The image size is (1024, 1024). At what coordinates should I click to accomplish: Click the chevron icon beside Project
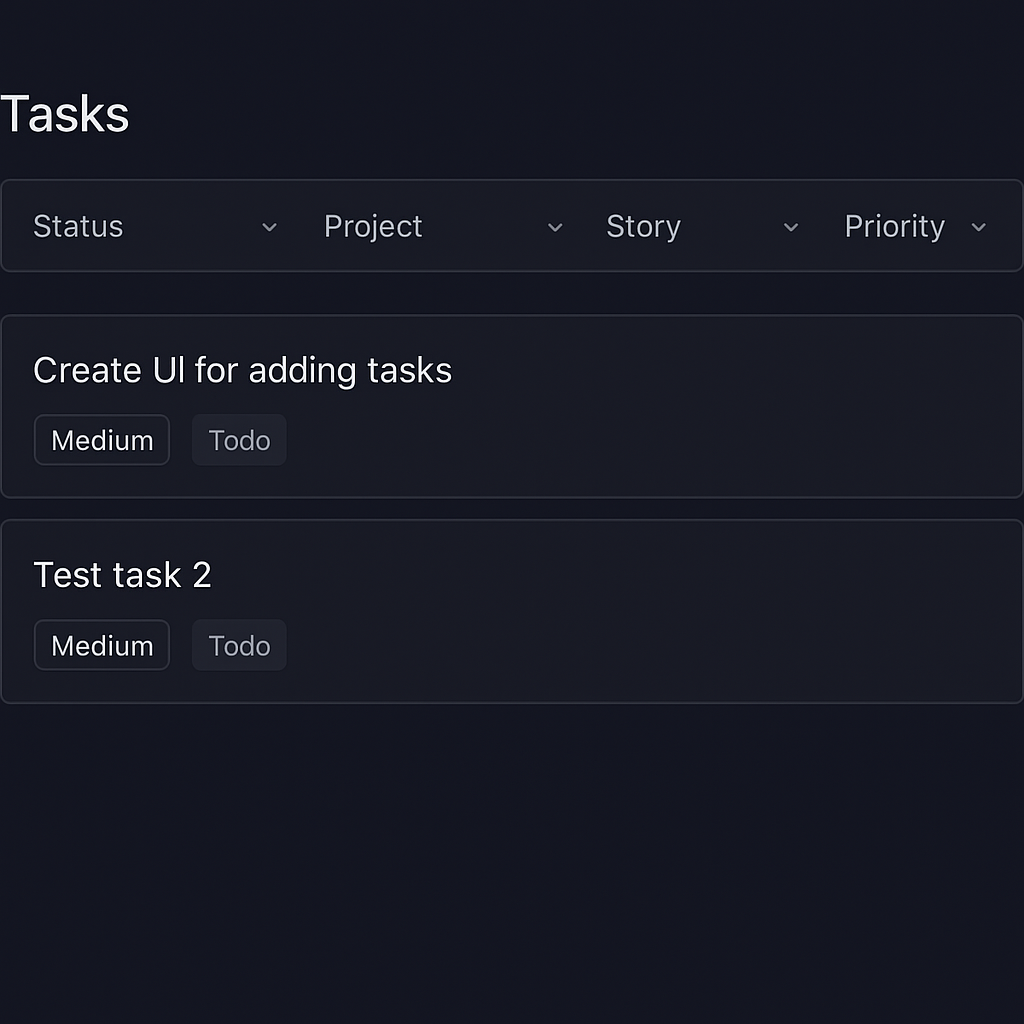pos(555,227)
